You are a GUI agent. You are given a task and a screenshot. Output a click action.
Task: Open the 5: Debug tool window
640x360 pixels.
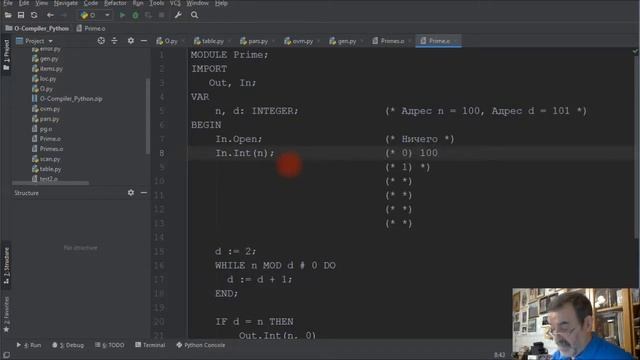(x=68, y=345)
